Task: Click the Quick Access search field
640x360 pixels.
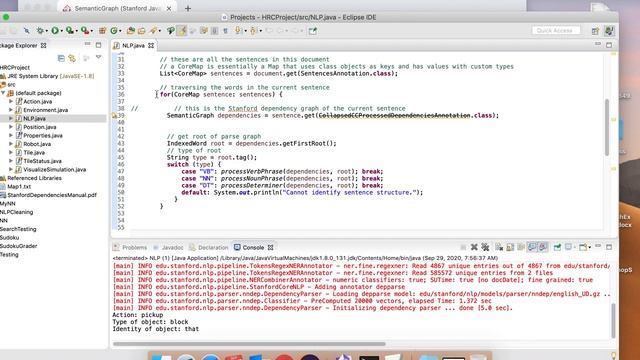Action: coord(556,31)
